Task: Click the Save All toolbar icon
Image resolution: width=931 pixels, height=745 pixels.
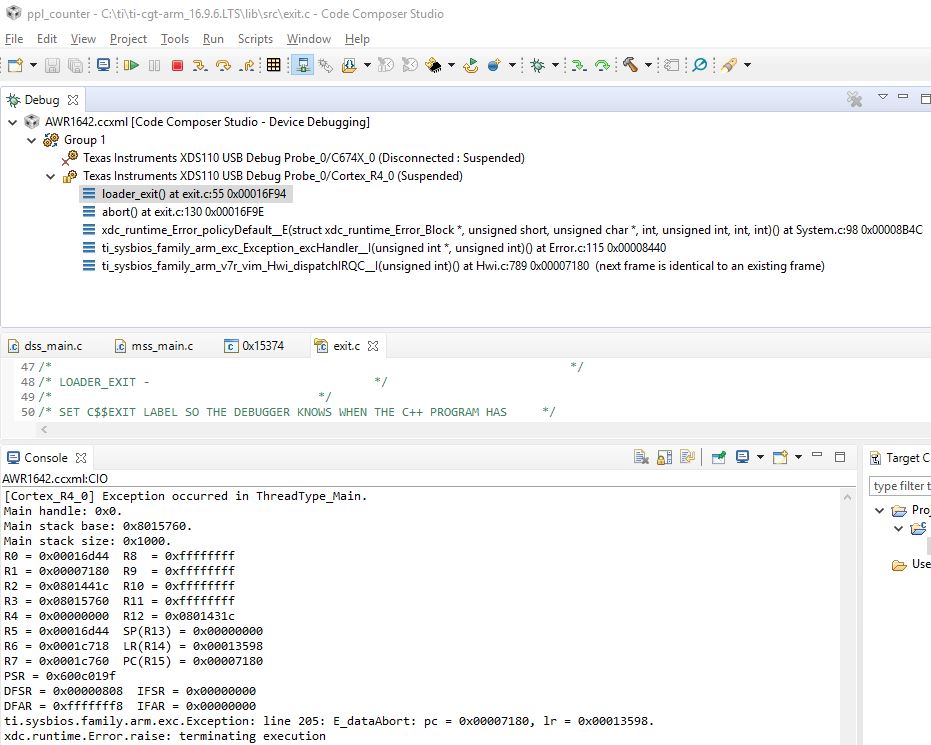Action: point(75,65)
